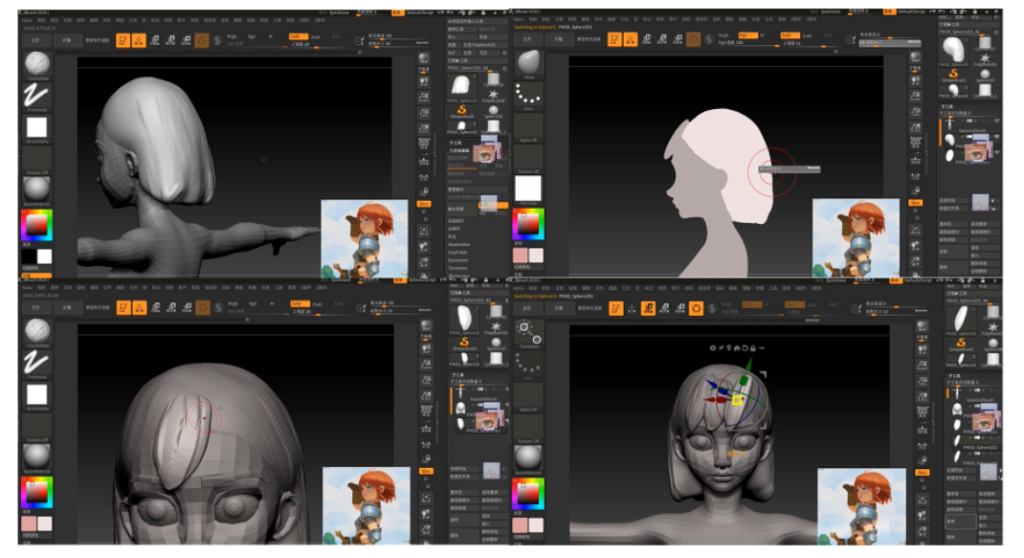Click BPR render sphere icon in top-left screenshot
The image size is (1024, 558).
pyautogui.click(x=424, y=59)
